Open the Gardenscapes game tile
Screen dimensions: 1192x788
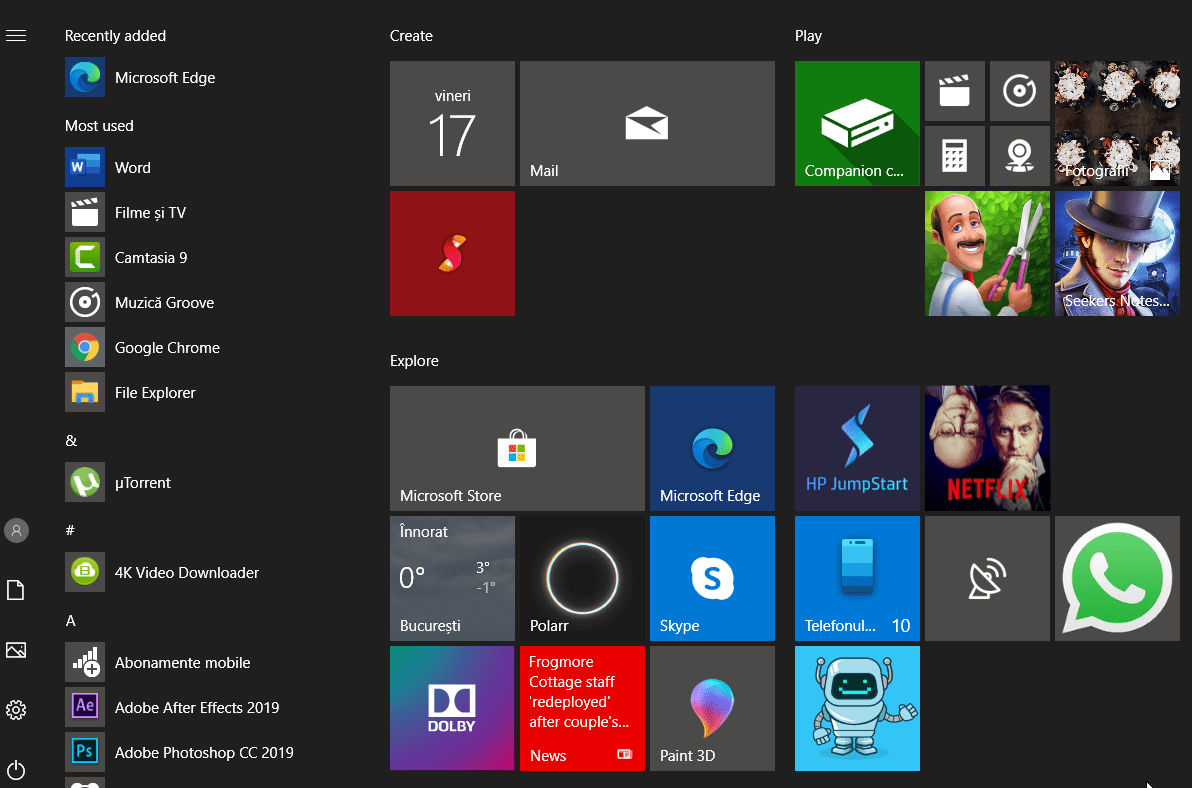(987, 253)
